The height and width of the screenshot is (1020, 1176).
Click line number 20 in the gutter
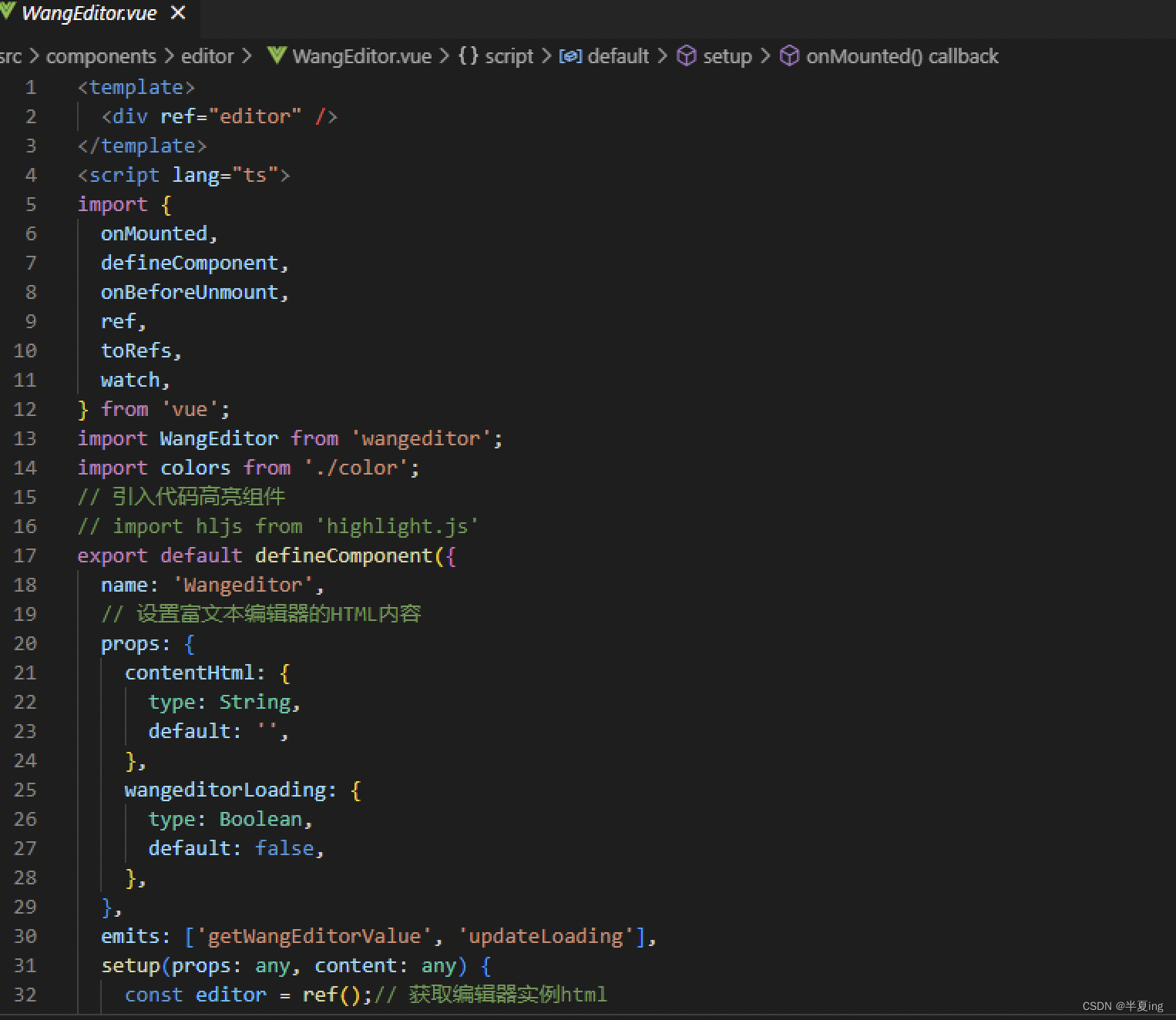[x=25, y=643]
